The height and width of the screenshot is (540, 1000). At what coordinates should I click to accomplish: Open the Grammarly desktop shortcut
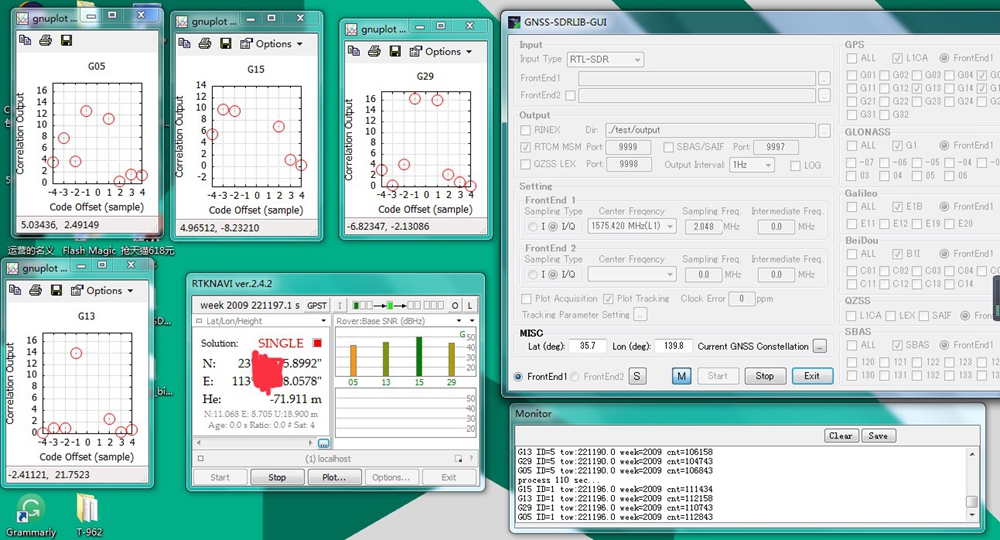click(x=30, y=515)
